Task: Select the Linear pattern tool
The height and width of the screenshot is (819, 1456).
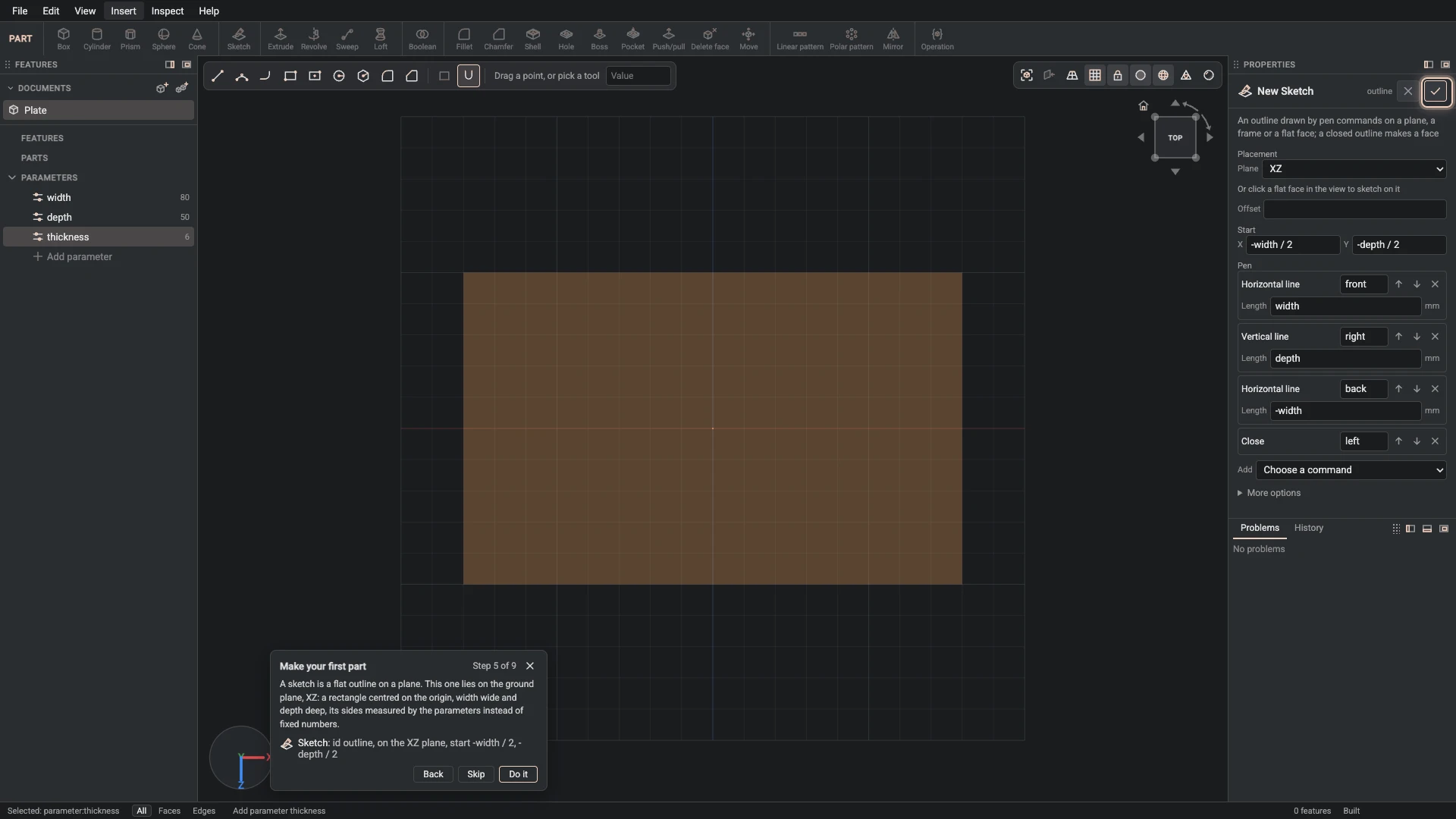Action: pos(800,39)
